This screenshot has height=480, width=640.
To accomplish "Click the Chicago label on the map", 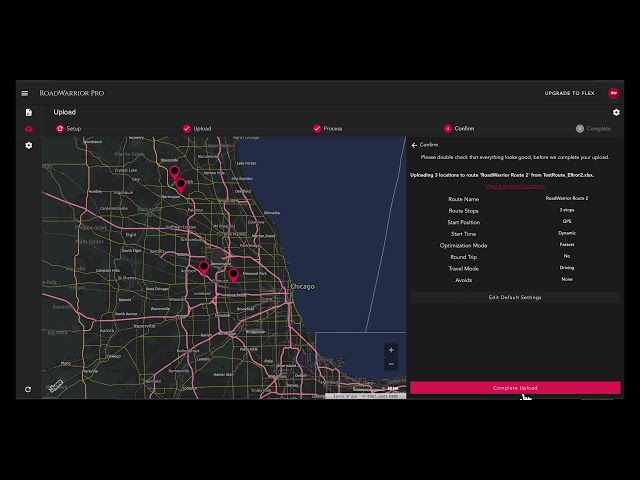I will click(302, 287).
